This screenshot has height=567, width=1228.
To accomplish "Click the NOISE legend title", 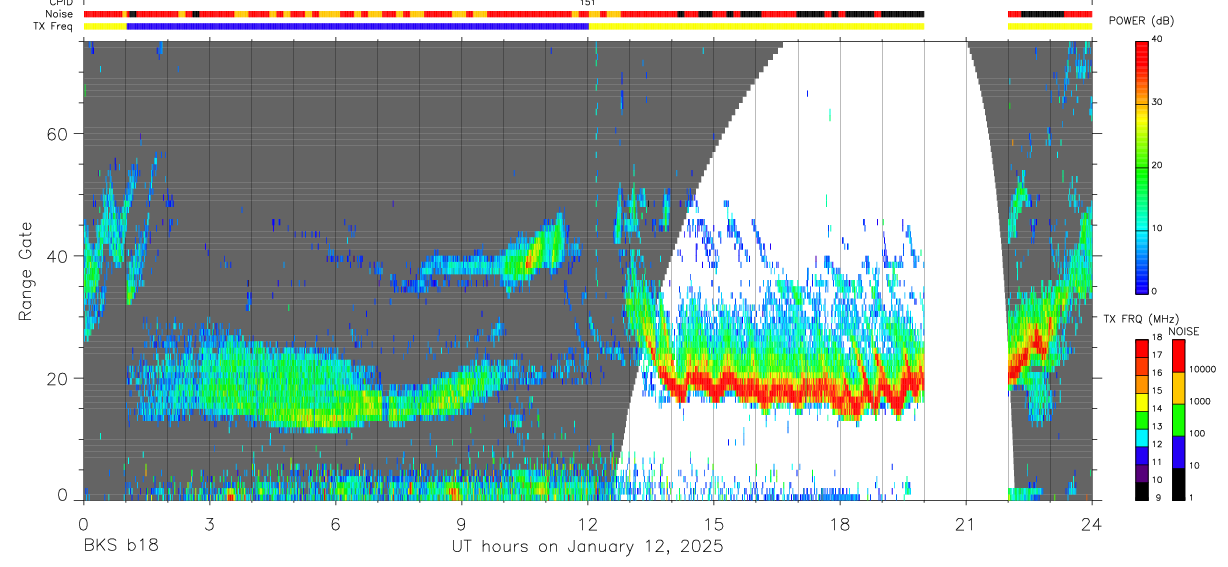I will 1182,331.
